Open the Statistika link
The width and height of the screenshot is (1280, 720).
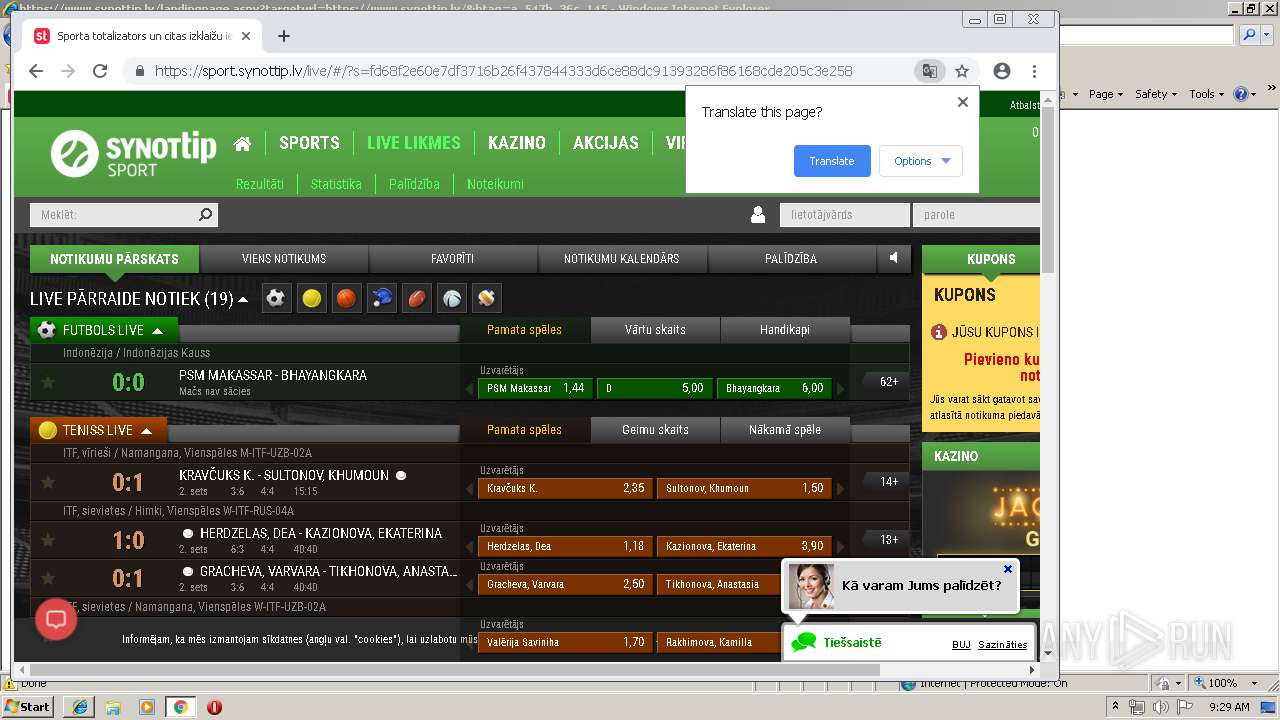pos(336,184)
